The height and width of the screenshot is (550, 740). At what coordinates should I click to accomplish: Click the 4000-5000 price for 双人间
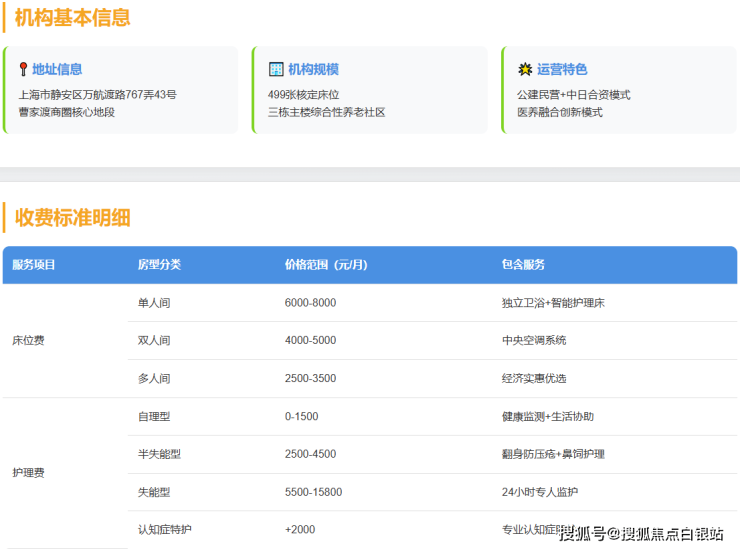click(x=310, y=341)
